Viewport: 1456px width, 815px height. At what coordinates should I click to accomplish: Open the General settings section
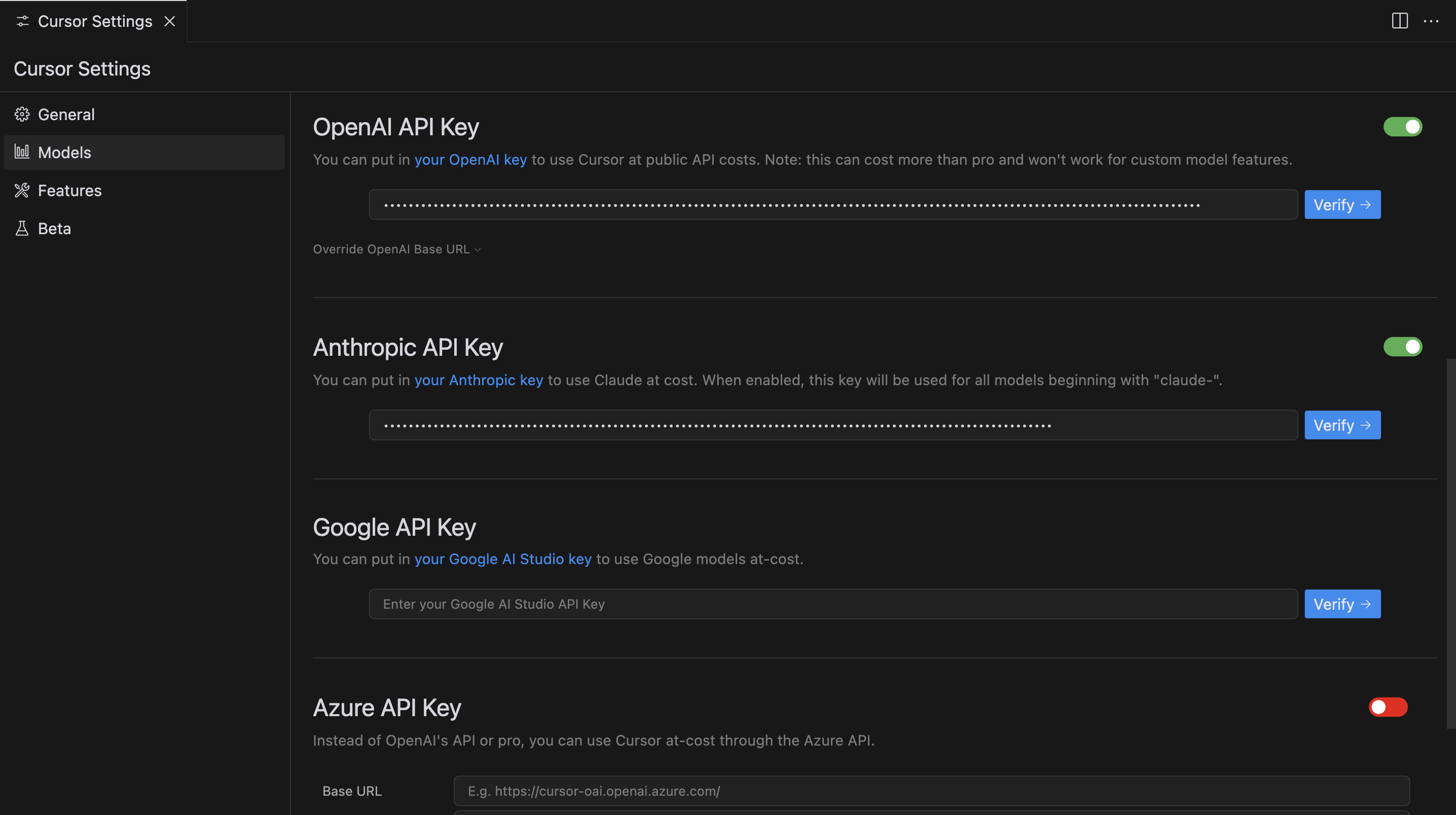pyautogui.click(x=66, y=114)
